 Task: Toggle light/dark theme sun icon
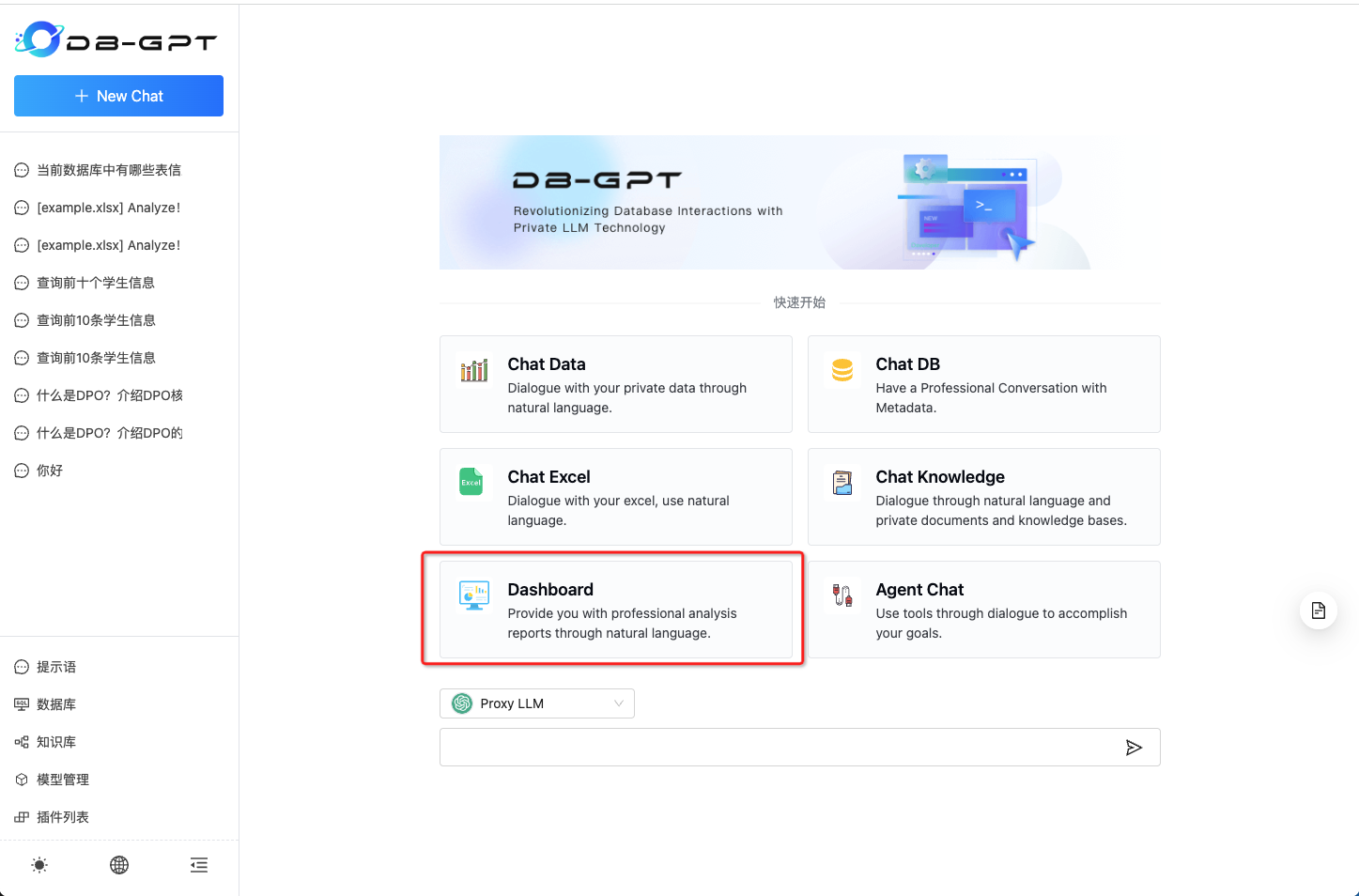(39, 865)
